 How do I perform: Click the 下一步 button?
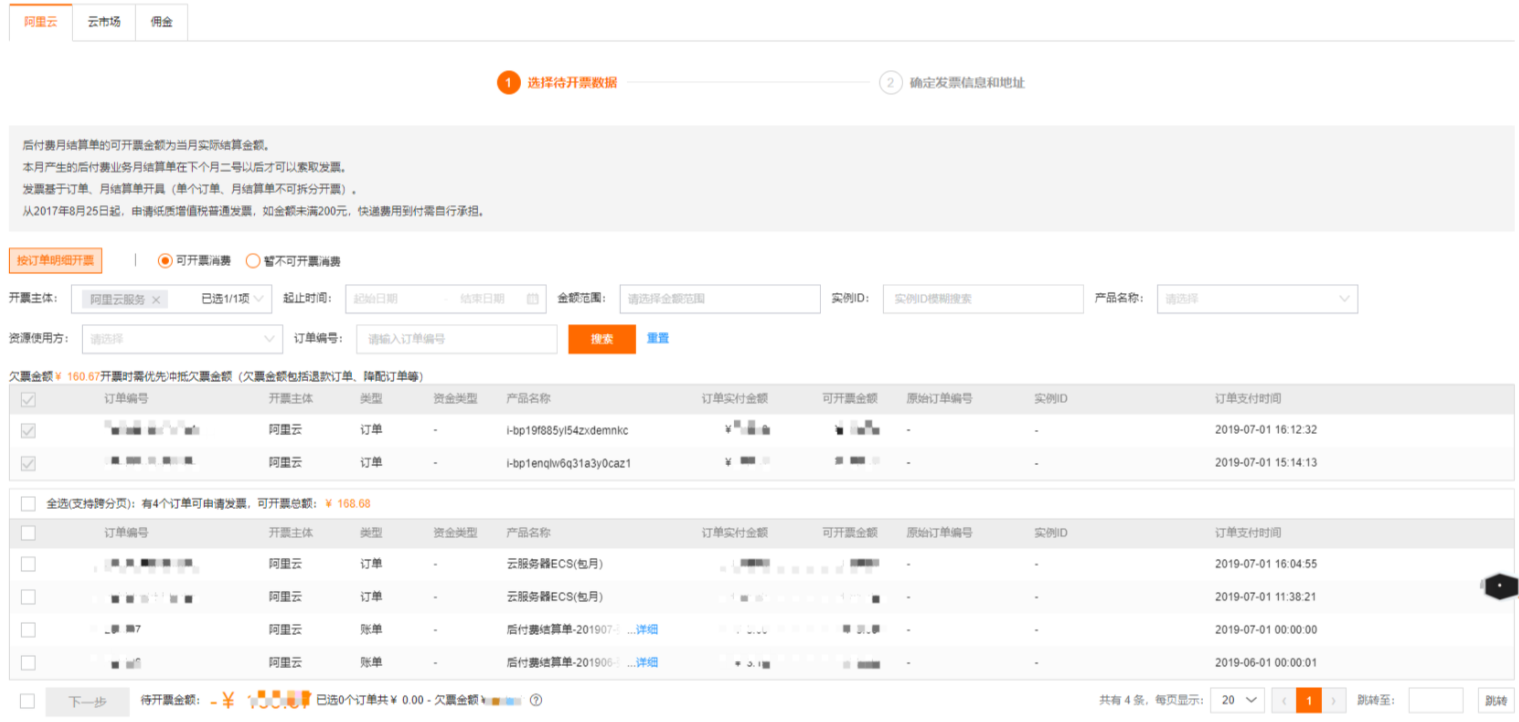tap(87, 702)
